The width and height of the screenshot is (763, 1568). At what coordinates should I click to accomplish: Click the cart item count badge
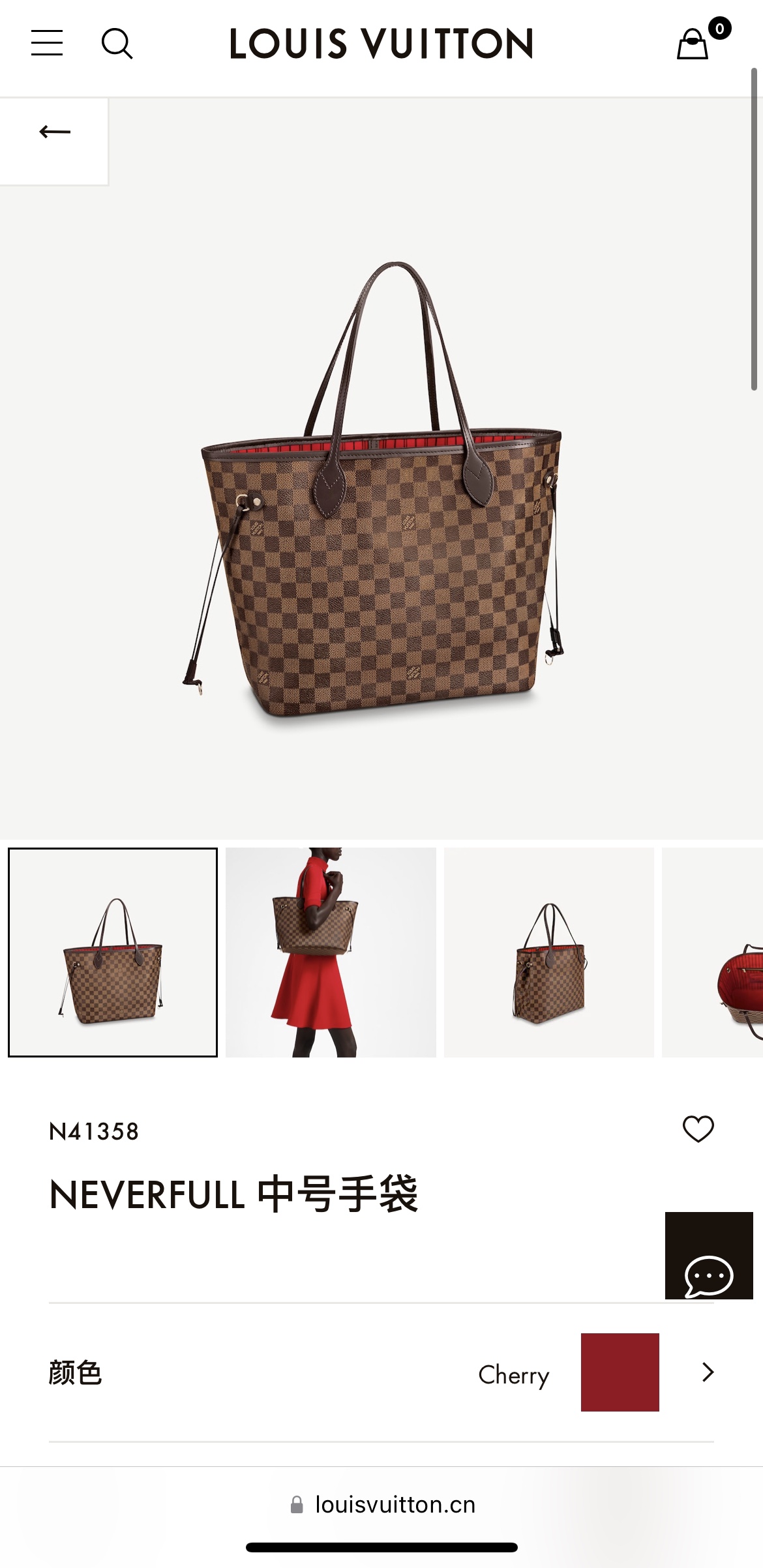click(x=720, y=28)
